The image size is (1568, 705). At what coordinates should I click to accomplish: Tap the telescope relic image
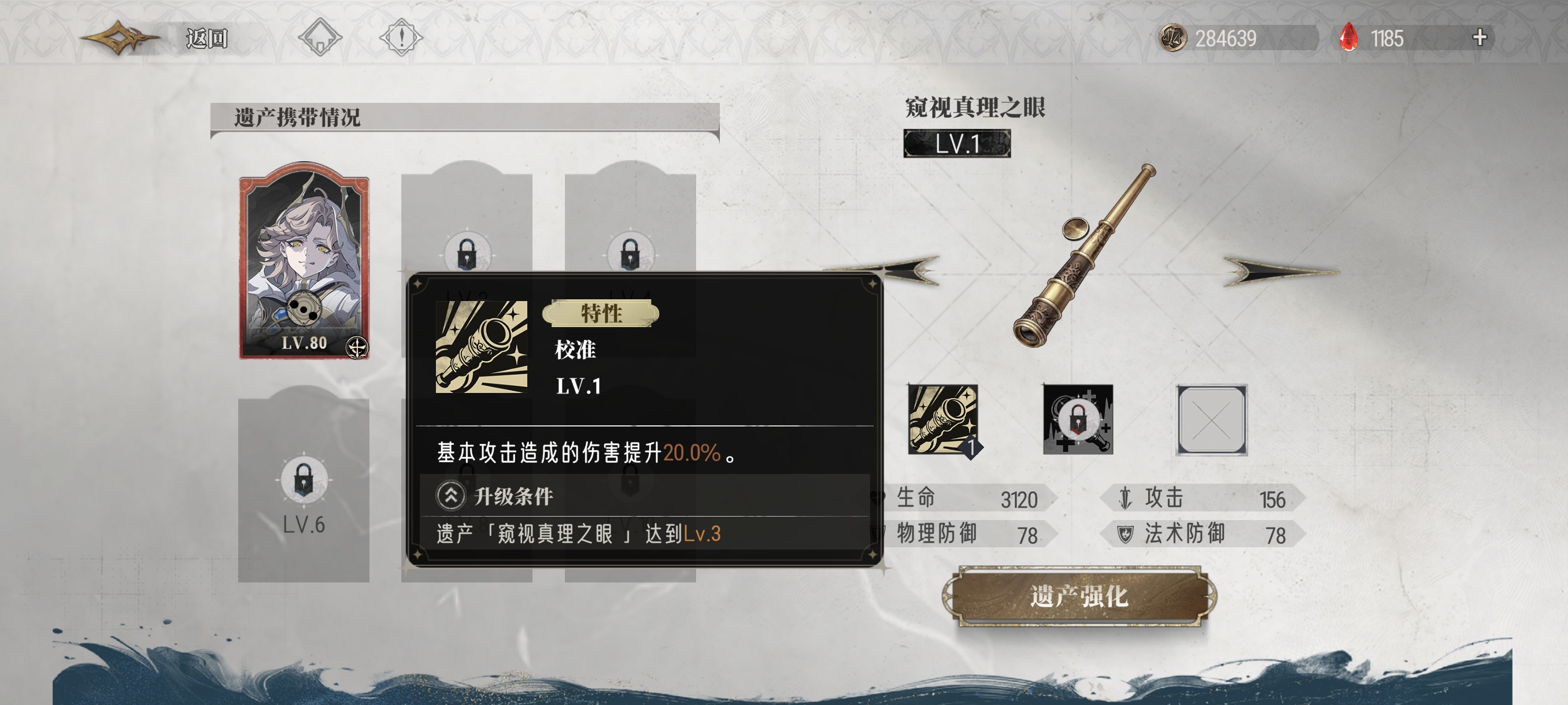tap(1085, 257)
